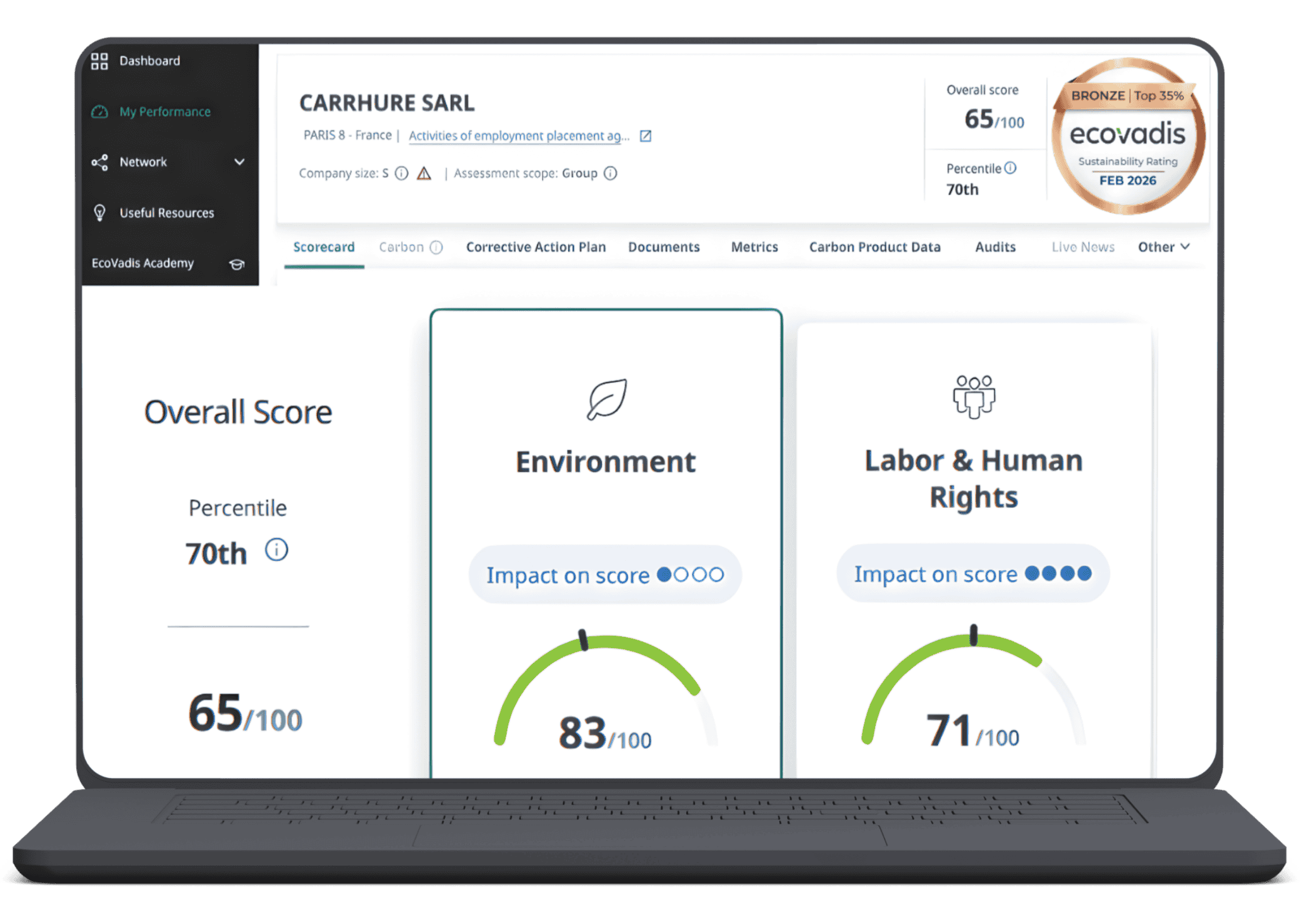Click the Useful Resources lightbulb icon

(x=99, y=213)
